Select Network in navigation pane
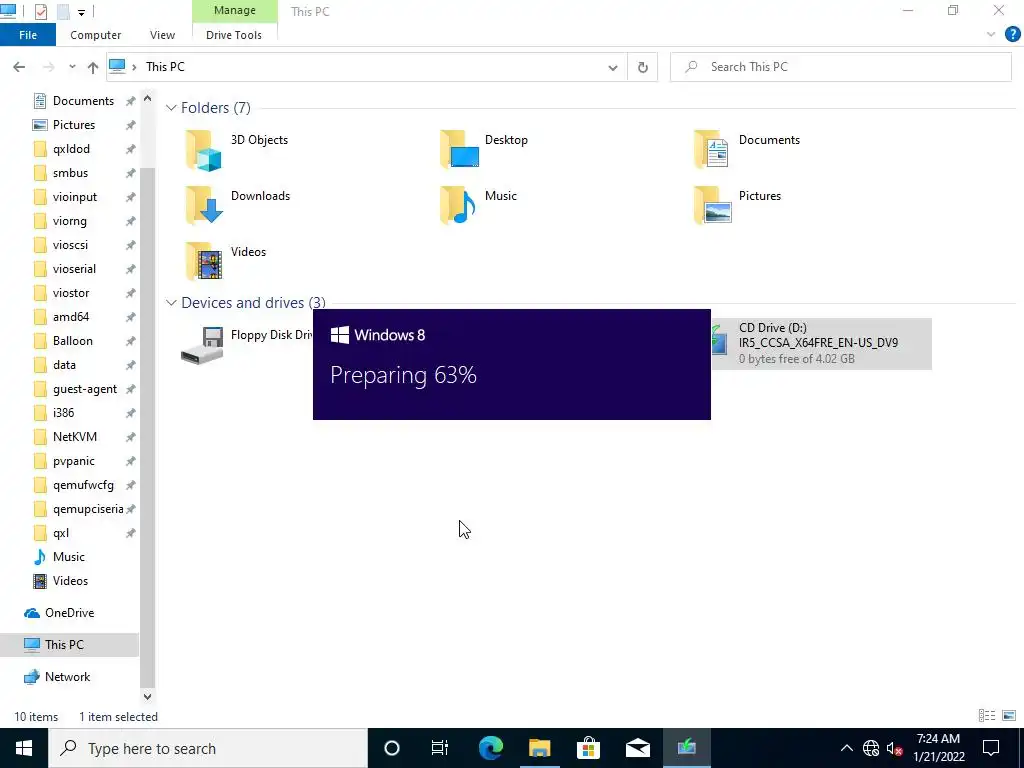 (67, 677)
